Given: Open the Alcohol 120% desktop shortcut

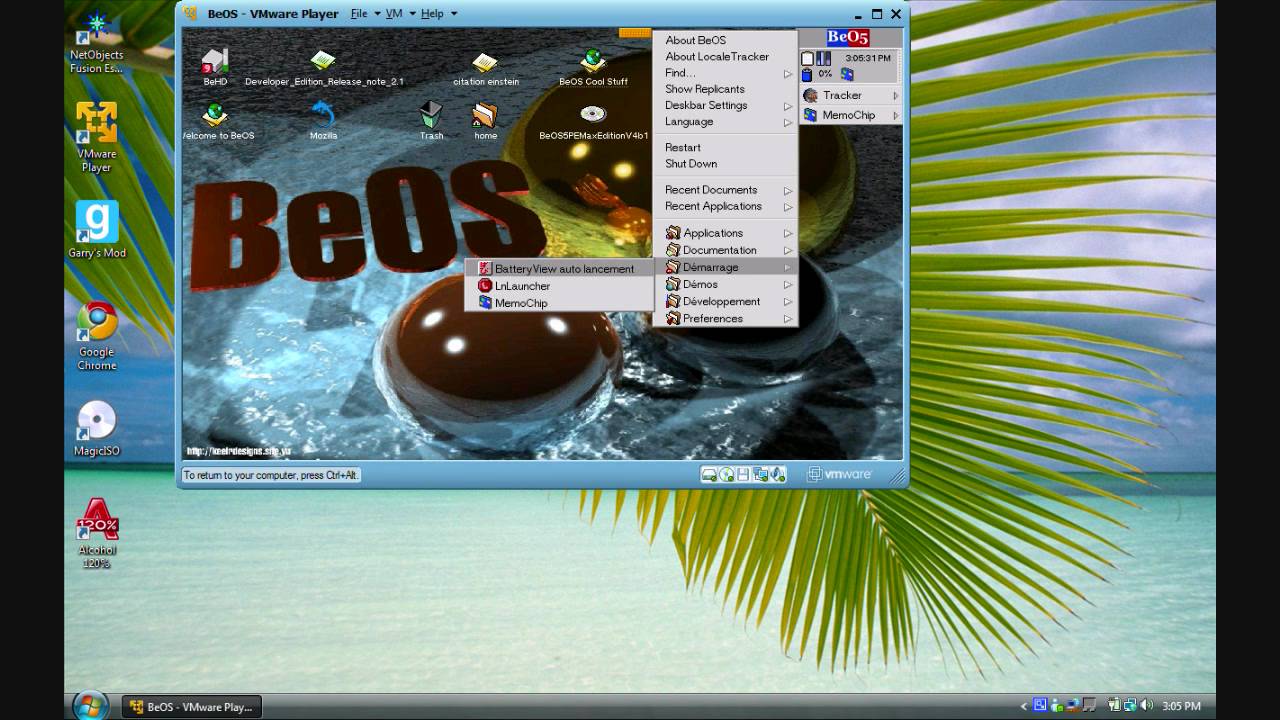Looking at the screenshot, I should click(x=97, y=534).
